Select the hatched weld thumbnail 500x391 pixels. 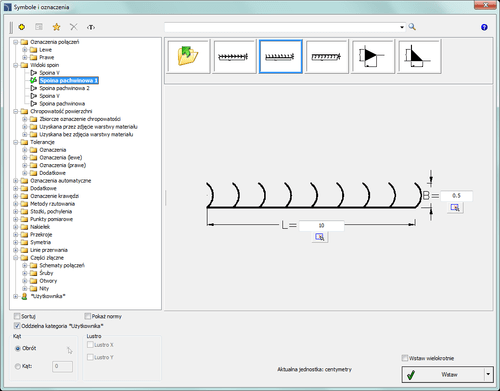327,56
